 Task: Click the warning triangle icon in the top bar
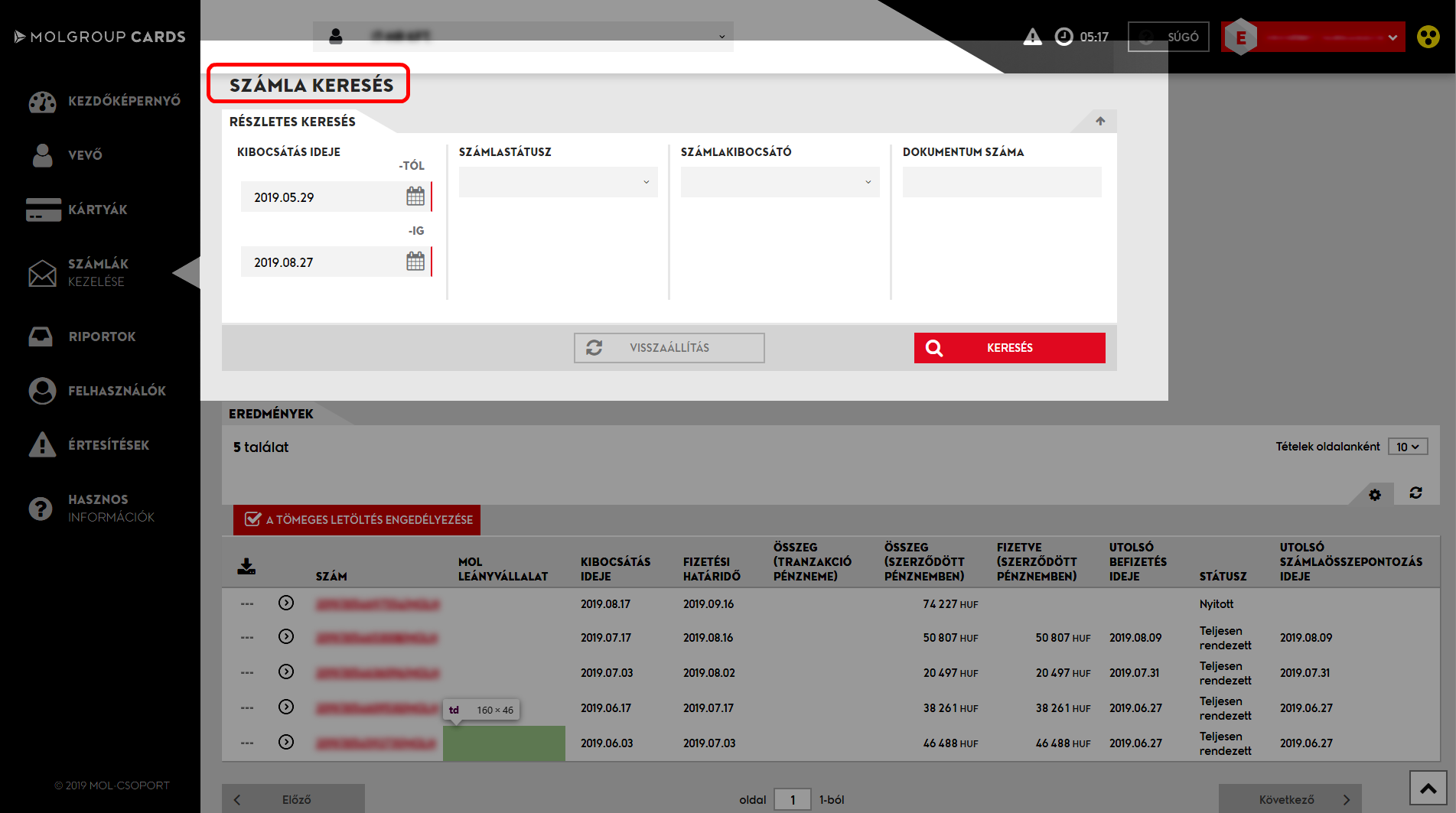(1032, 37)
